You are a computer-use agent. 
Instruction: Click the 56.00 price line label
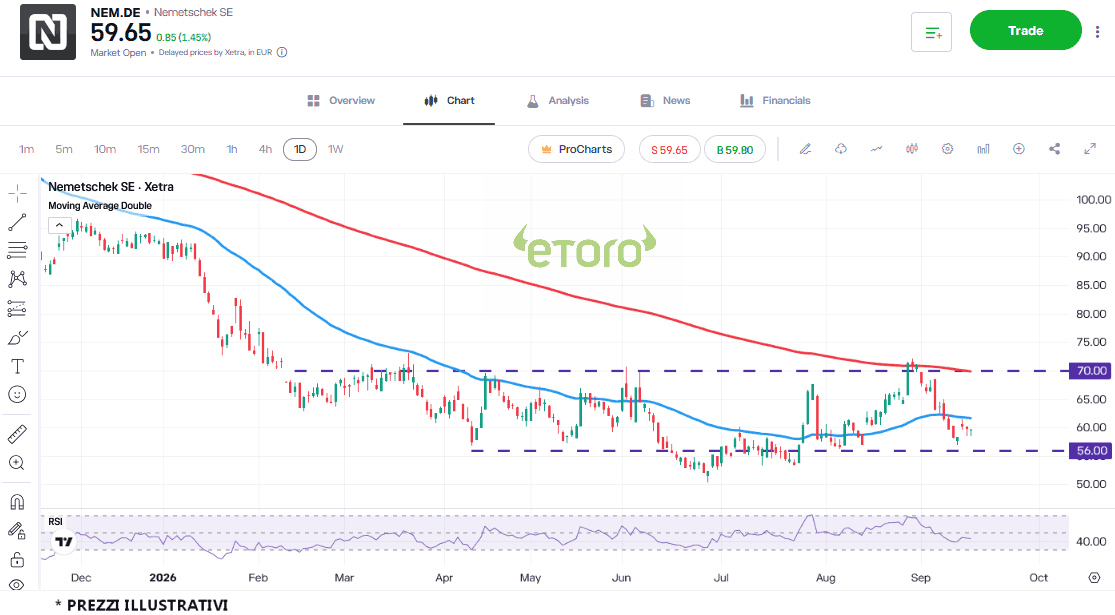[x=1090, y=451]
